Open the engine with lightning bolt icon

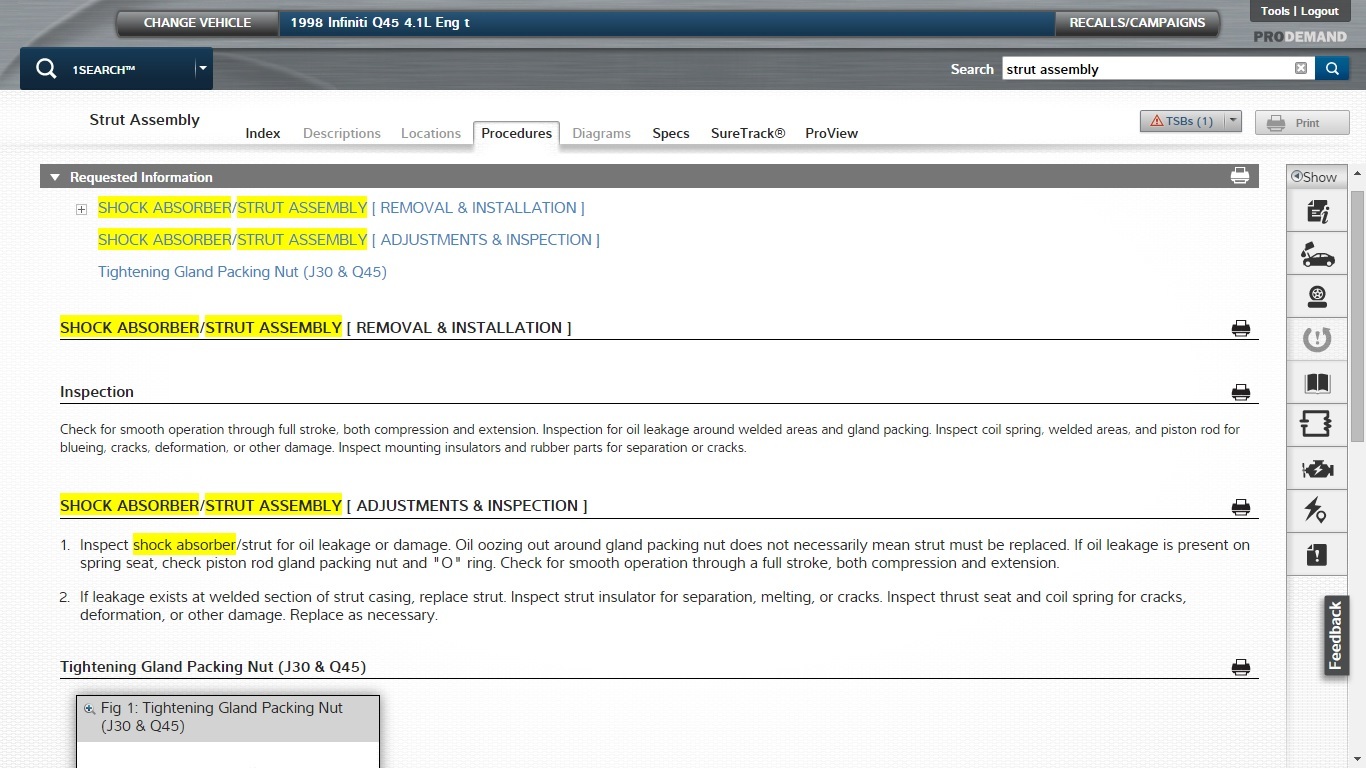(x=1317, y=468)
